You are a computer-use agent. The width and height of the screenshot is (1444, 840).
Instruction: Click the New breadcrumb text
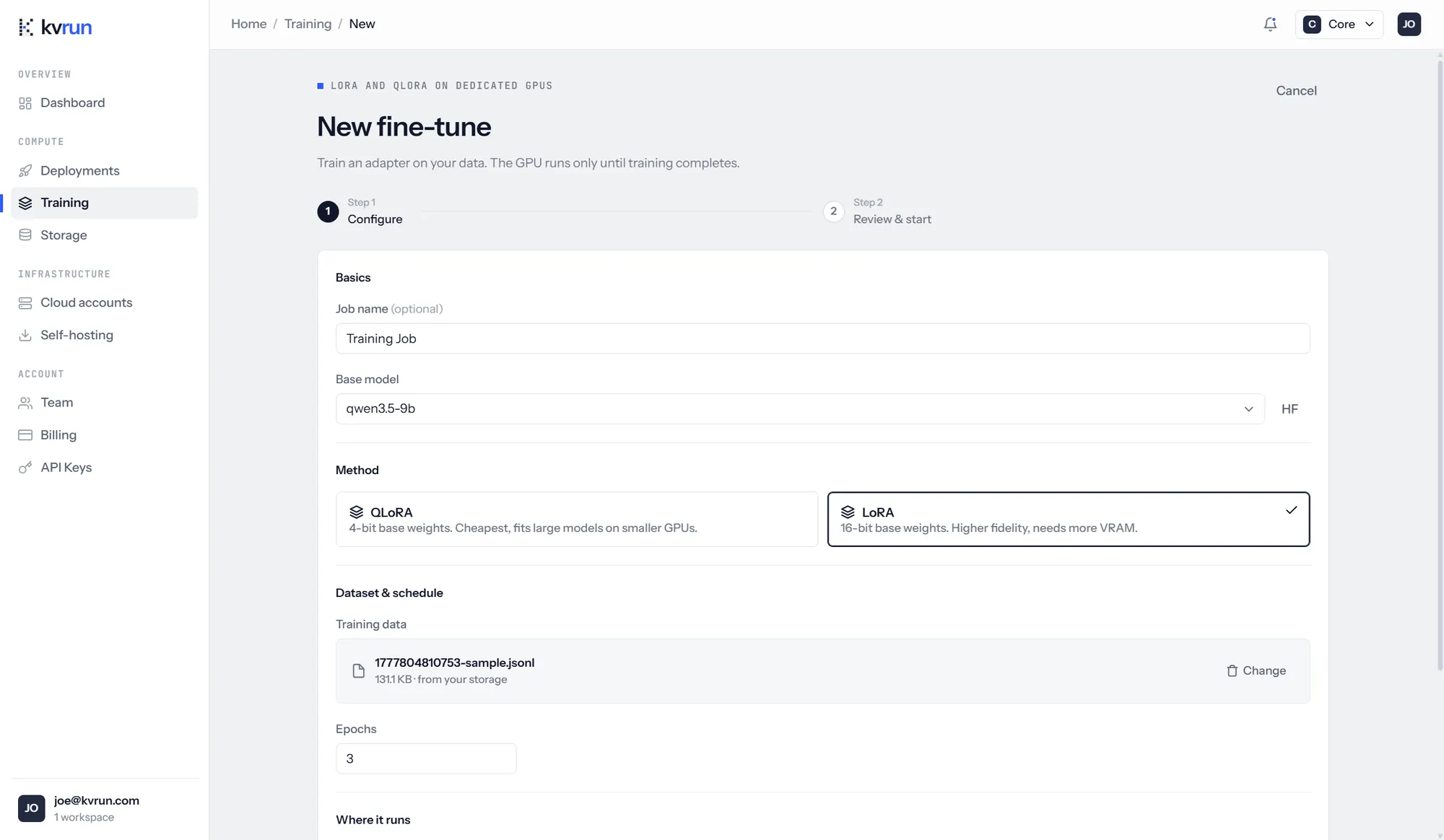click(362, 24)
